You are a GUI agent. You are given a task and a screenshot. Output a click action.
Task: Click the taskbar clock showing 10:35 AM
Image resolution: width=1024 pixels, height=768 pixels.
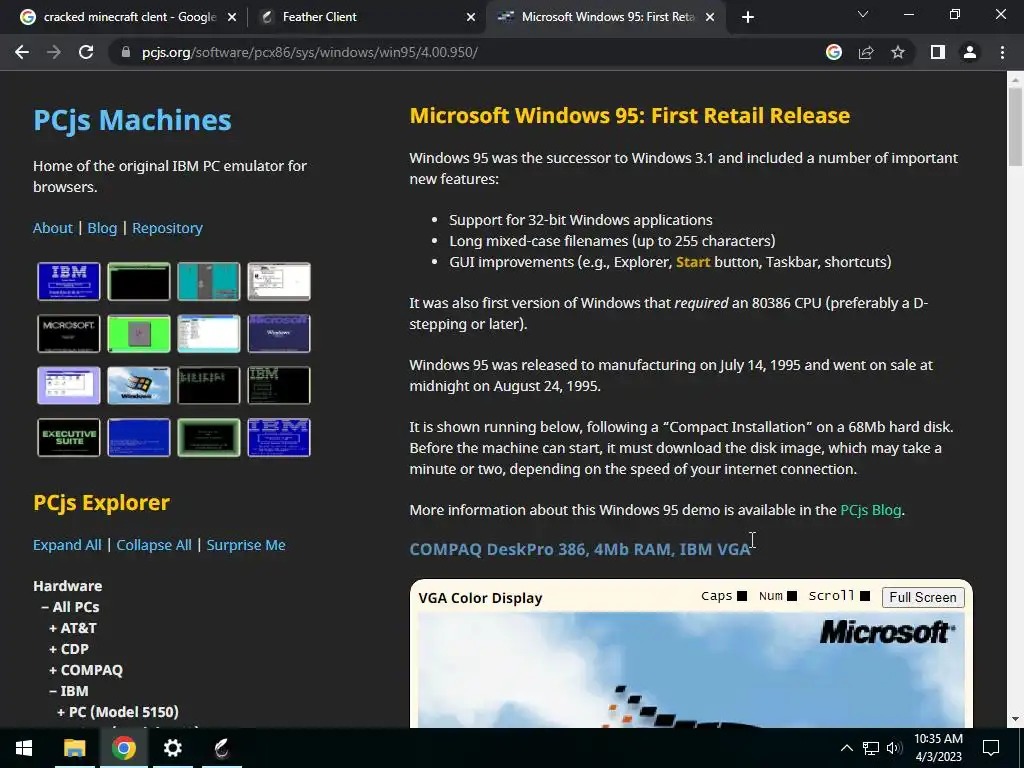[x=938, y=748]
